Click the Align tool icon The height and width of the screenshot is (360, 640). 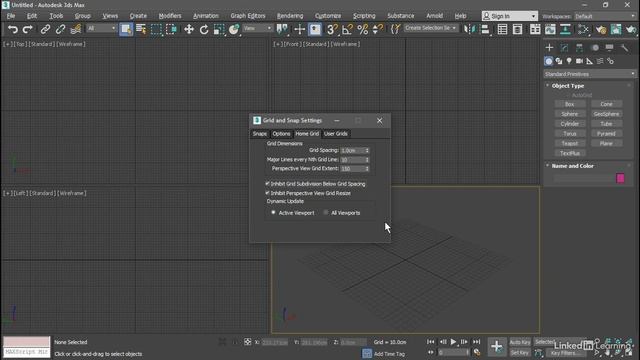485,29
